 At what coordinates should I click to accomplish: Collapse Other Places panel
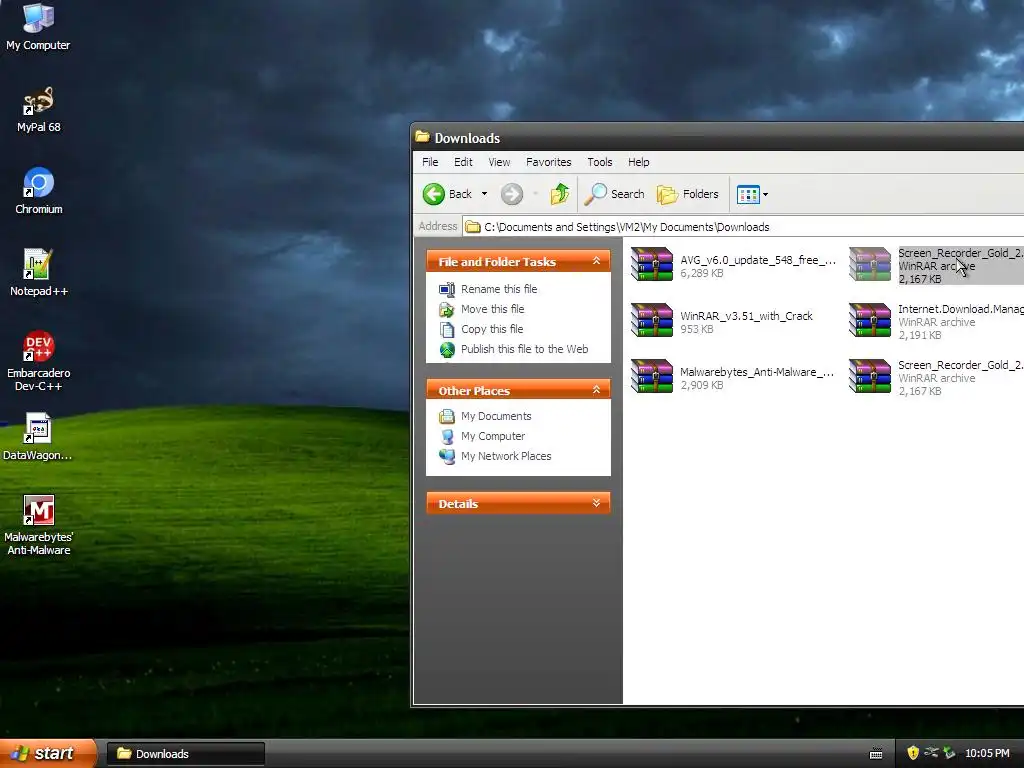pyautogui.click(x=596, y=390)
